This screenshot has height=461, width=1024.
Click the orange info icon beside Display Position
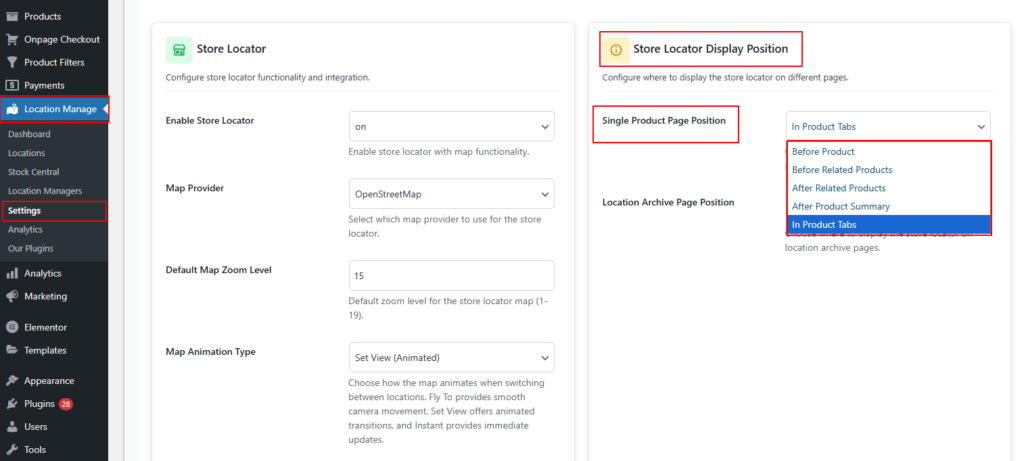pos(615,49)
